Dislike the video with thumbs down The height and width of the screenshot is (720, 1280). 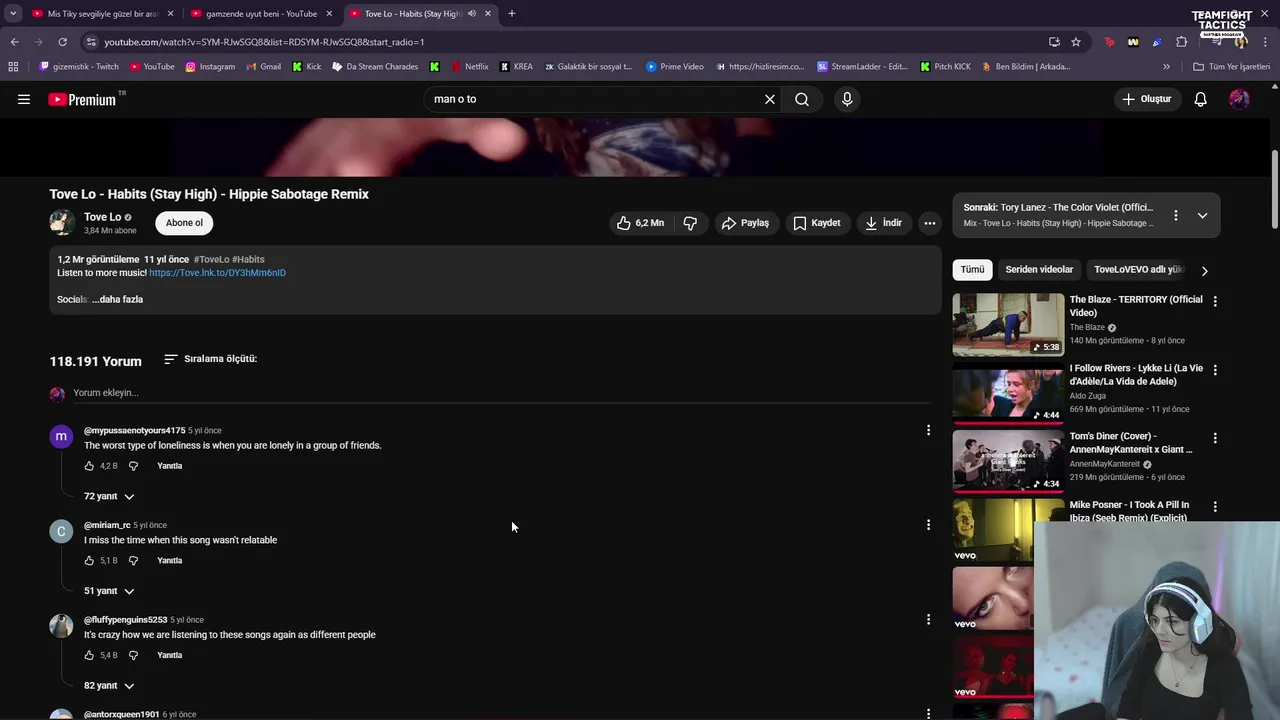click(x=690, y=223)
